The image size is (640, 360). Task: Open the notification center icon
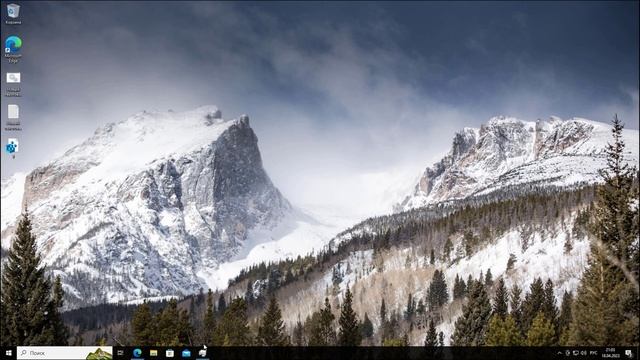pyautogui.click(x=629, y=353)
